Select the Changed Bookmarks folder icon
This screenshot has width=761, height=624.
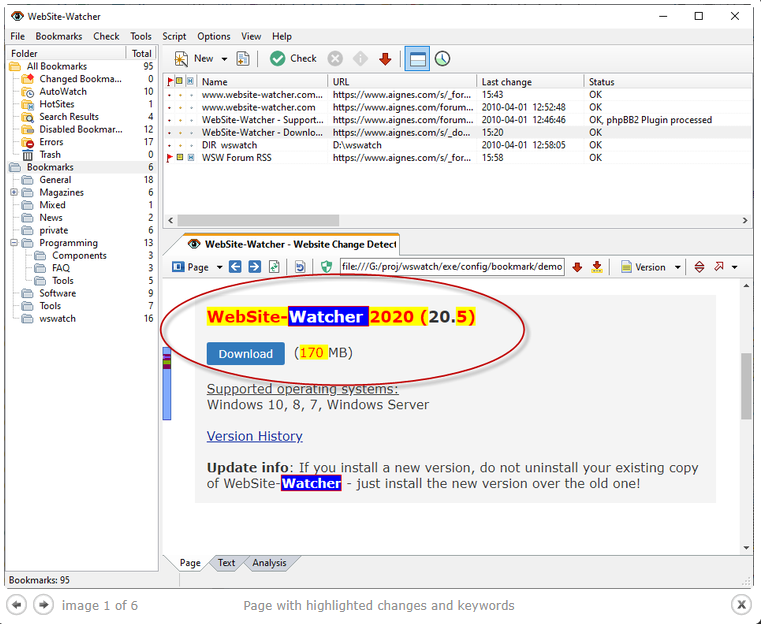[x=28, y=79]
